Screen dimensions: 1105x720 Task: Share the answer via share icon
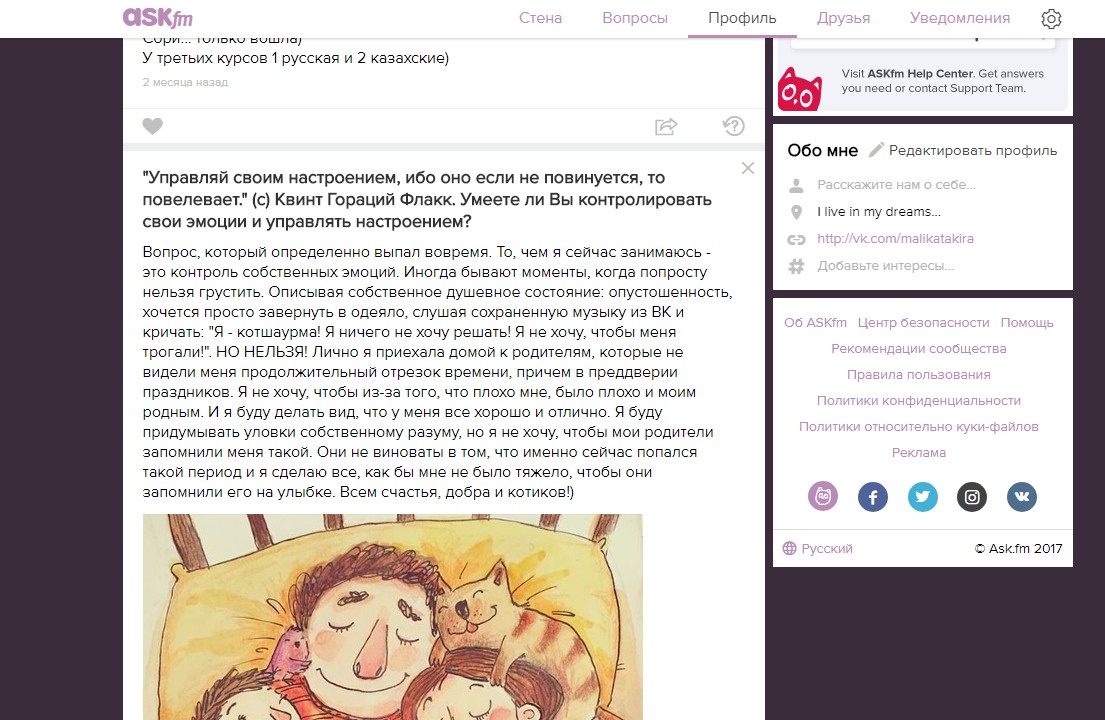click(x=666, y=126)
